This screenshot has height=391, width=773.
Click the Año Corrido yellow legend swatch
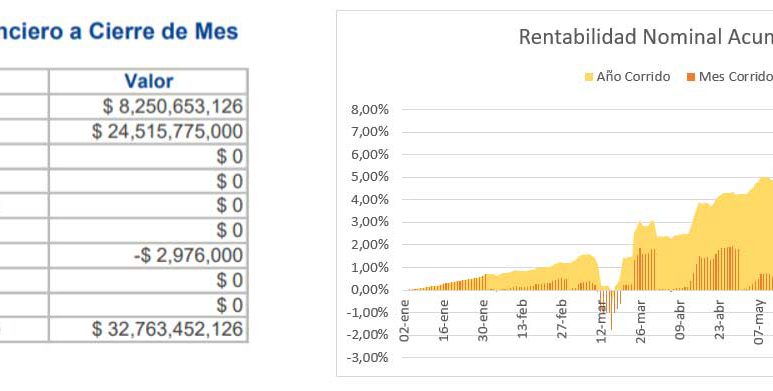(x=589, y=77)
